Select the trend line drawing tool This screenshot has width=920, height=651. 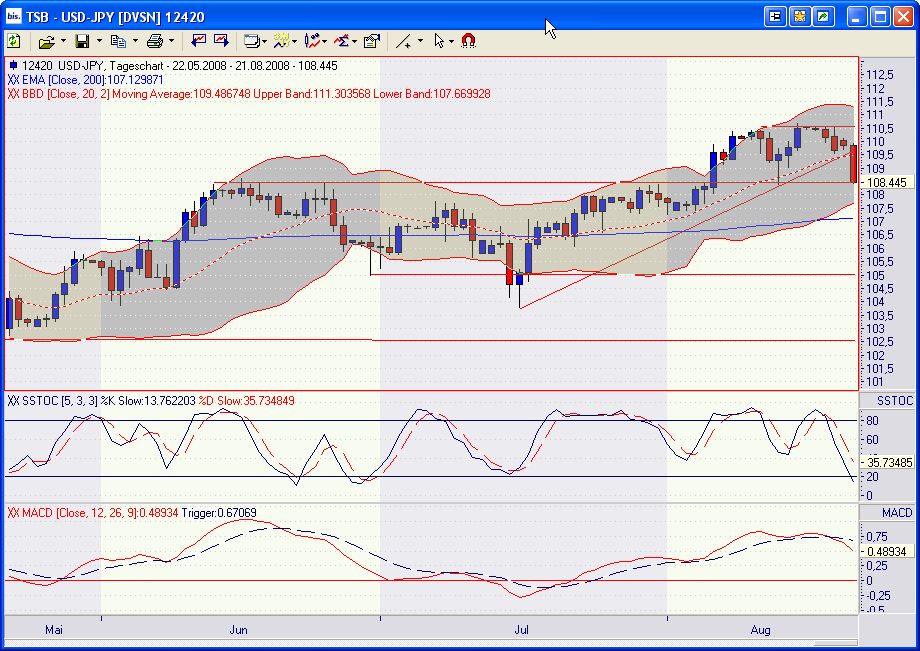405,41
